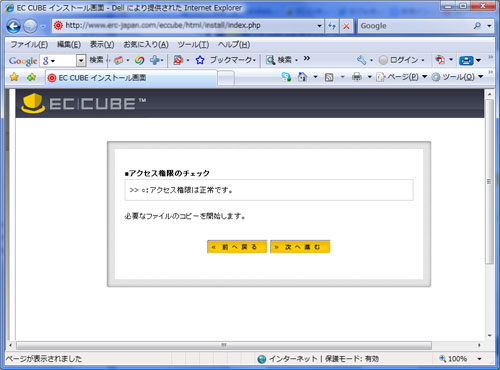500x370 pixels.
Task: Open the ツール(O) dropdown menu
Action: [x=457, y=77]
